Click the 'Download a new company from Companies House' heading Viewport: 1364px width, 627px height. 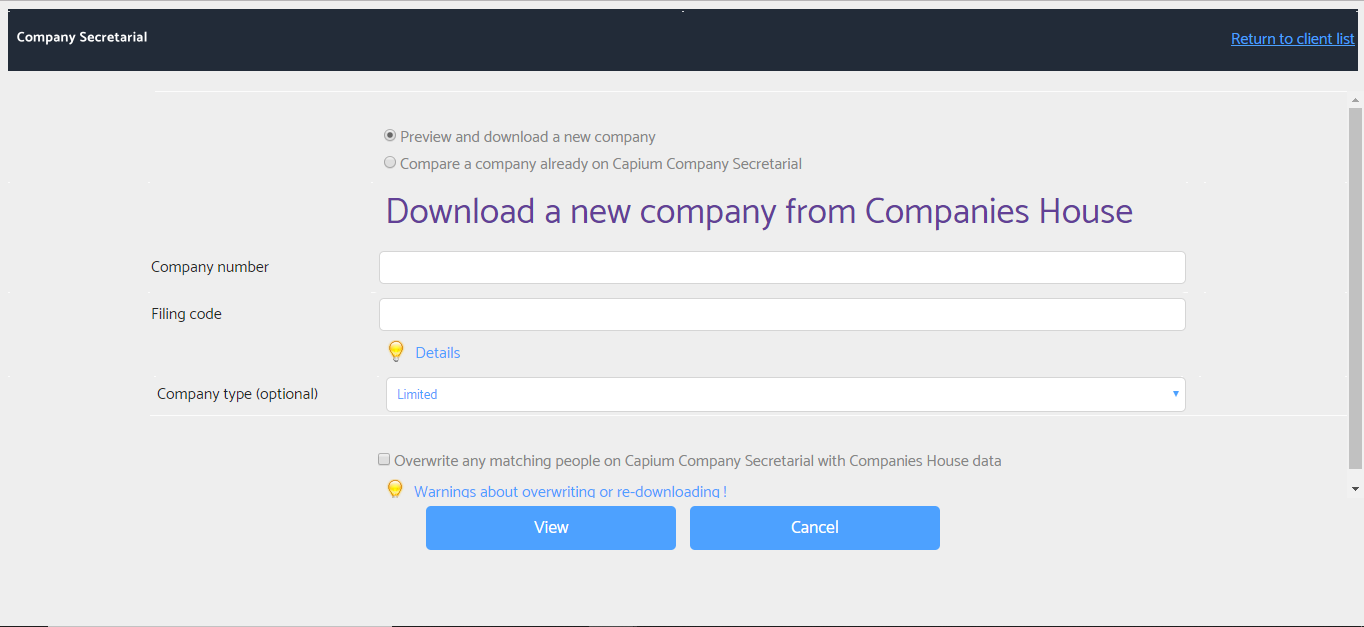click(759, 211)
